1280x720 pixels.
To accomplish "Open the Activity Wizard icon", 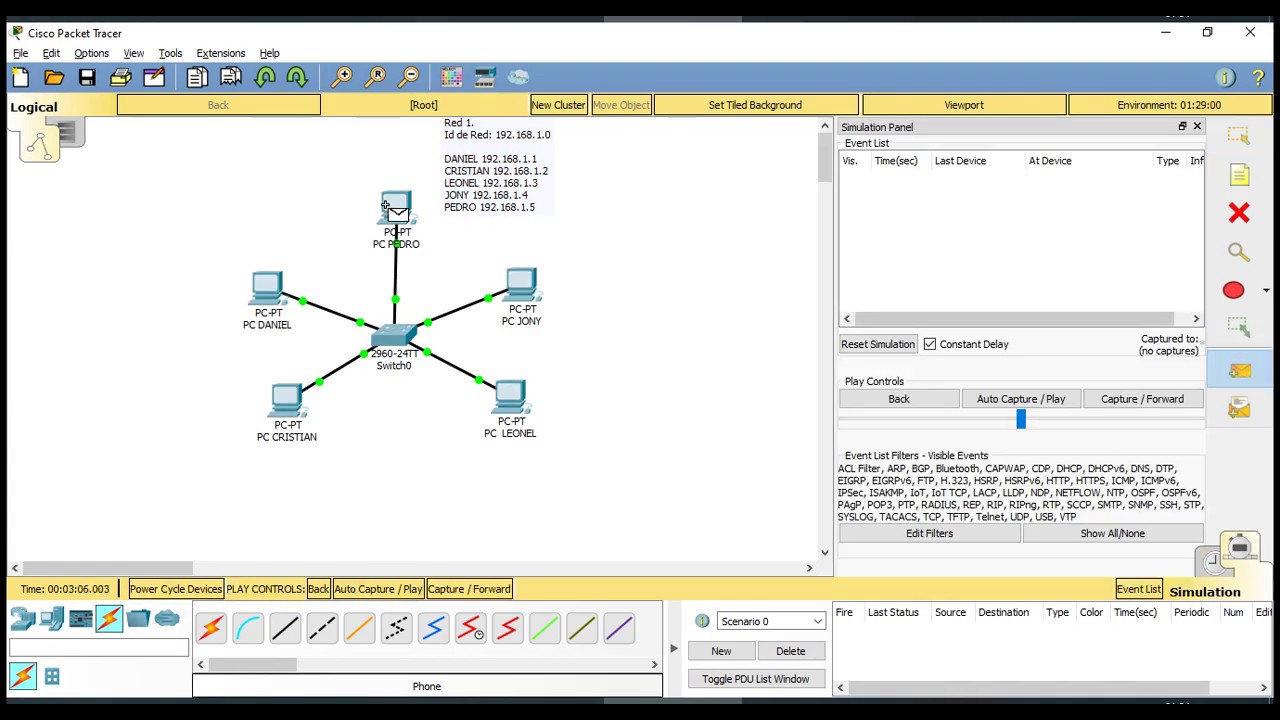I will click(153, 77).
